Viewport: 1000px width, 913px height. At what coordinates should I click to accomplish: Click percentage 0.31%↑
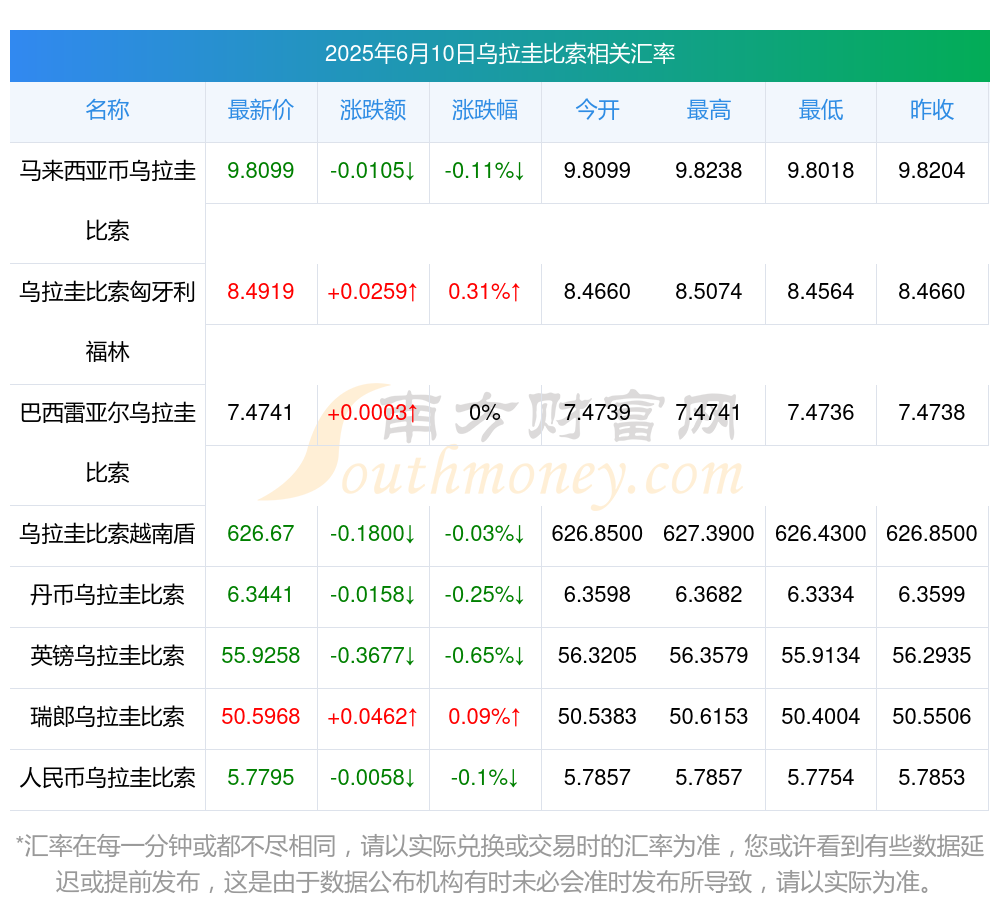click(x=485, y=291)
